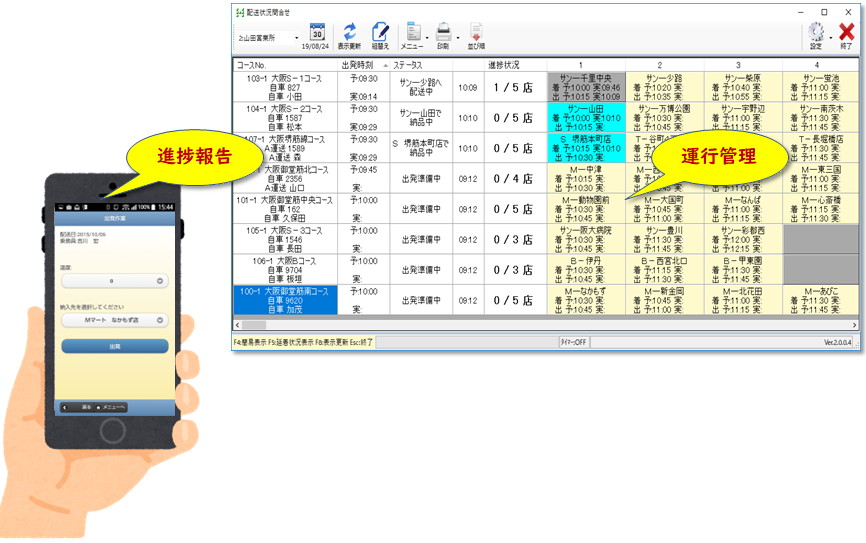This screenshot has height=543, width=866.
Task: Click the horizontal scrollbar right arrow
Action: (x=854, y=325)
